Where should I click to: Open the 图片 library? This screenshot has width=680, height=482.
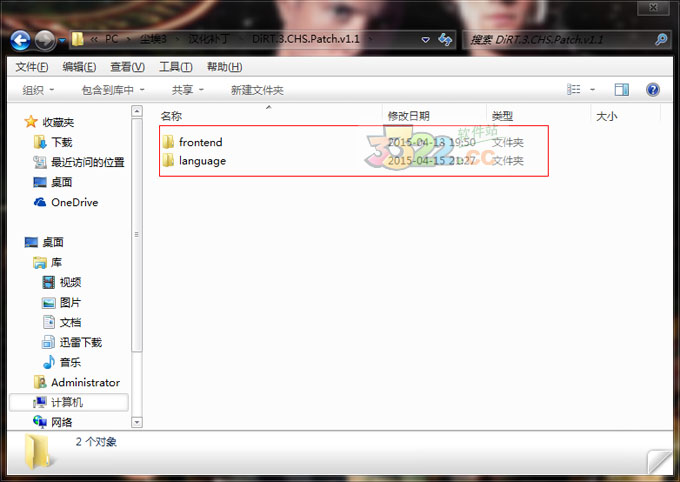click(70, 302)
